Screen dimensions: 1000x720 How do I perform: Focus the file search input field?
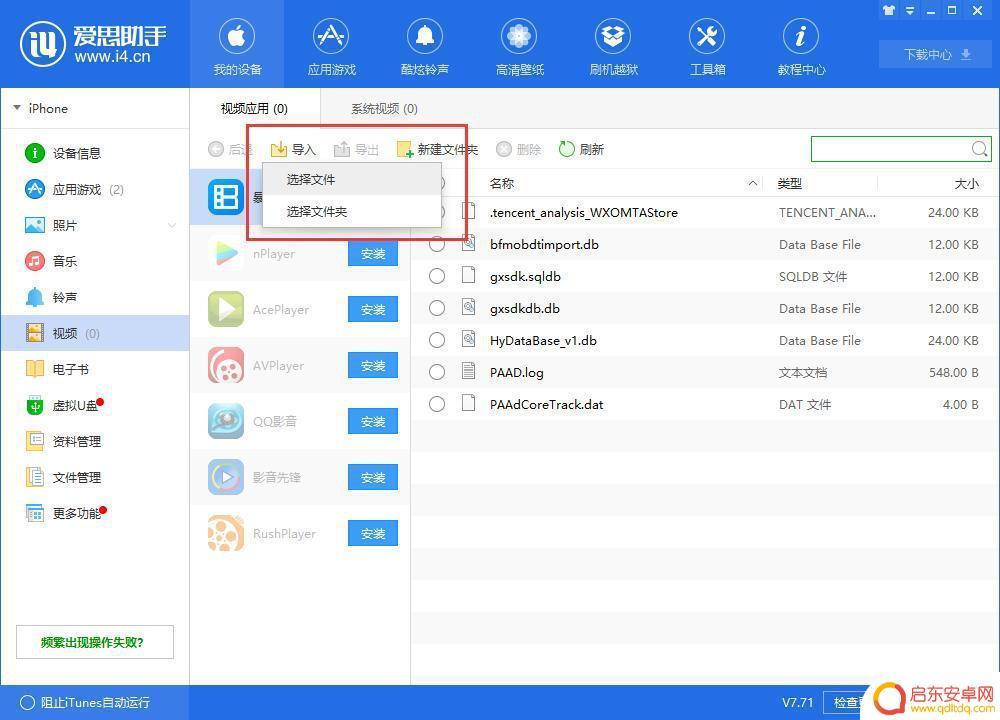point(890,149)
